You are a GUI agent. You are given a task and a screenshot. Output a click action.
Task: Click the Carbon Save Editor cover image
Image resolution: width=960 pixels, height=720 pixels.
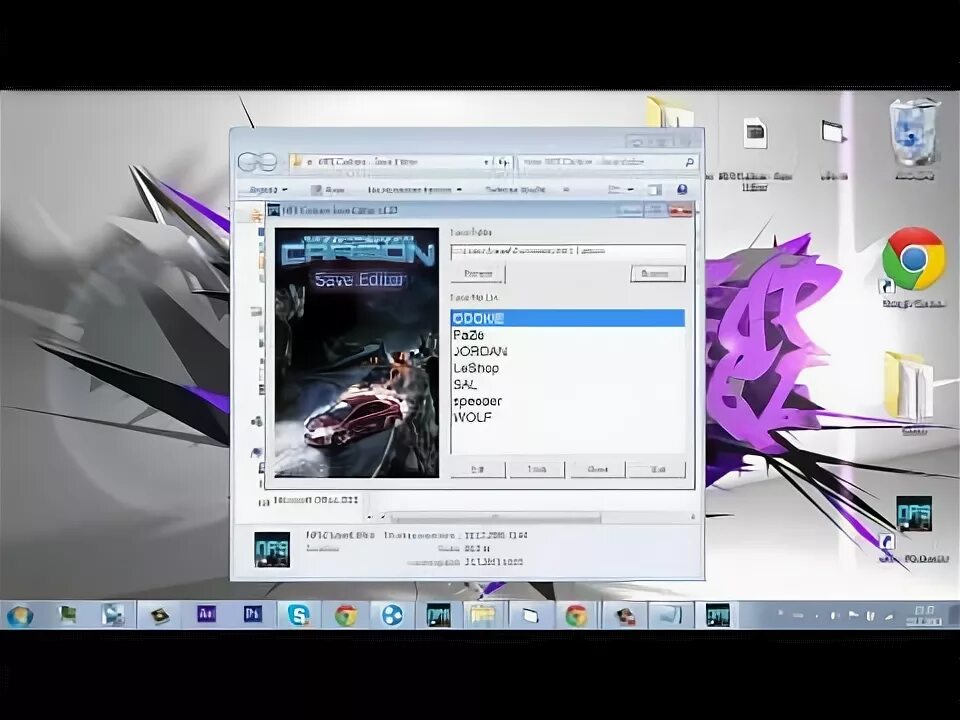pos(357,353)
